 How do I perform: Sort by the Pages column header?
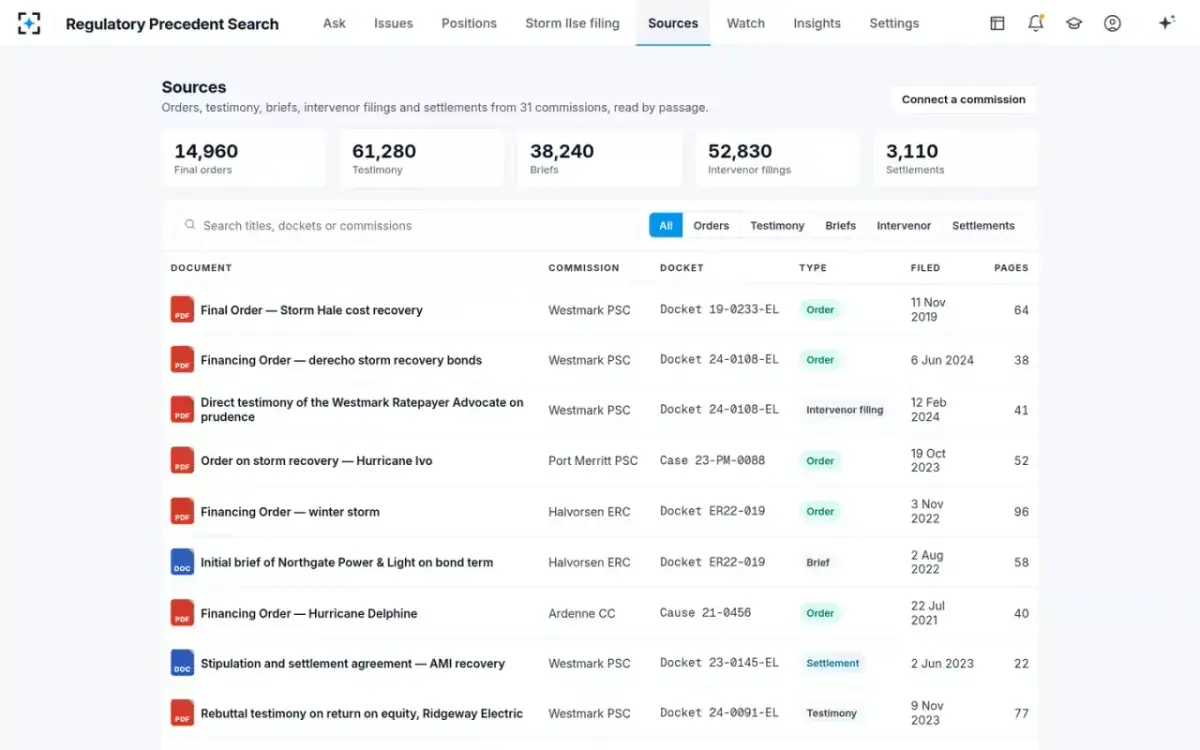point(1011,268)
